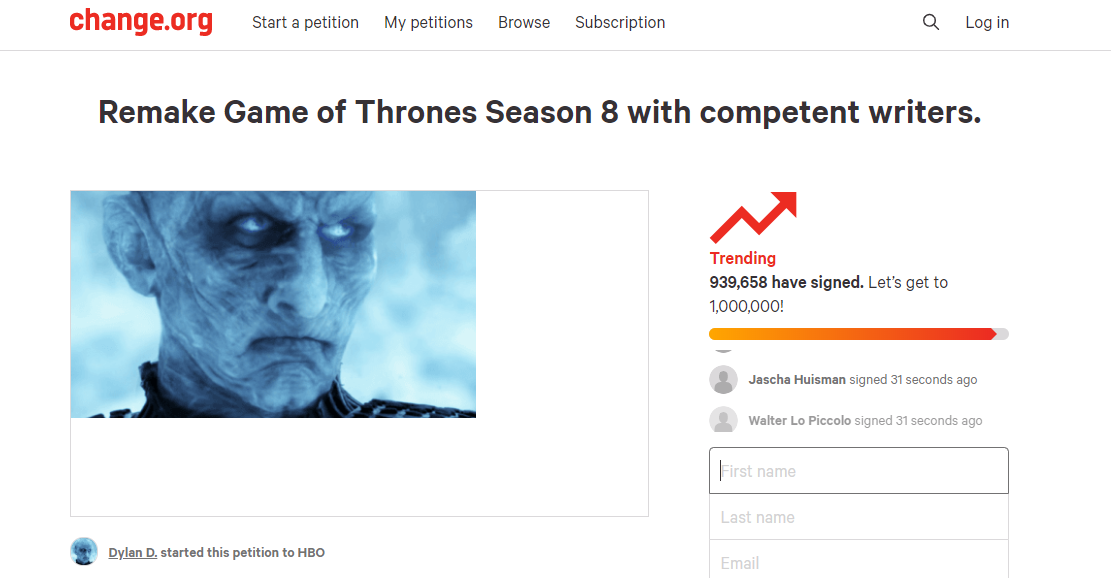Viewport: 1111px width, 578px height.
Task: Click the search magnifier icon
Action: pos(931,22)
